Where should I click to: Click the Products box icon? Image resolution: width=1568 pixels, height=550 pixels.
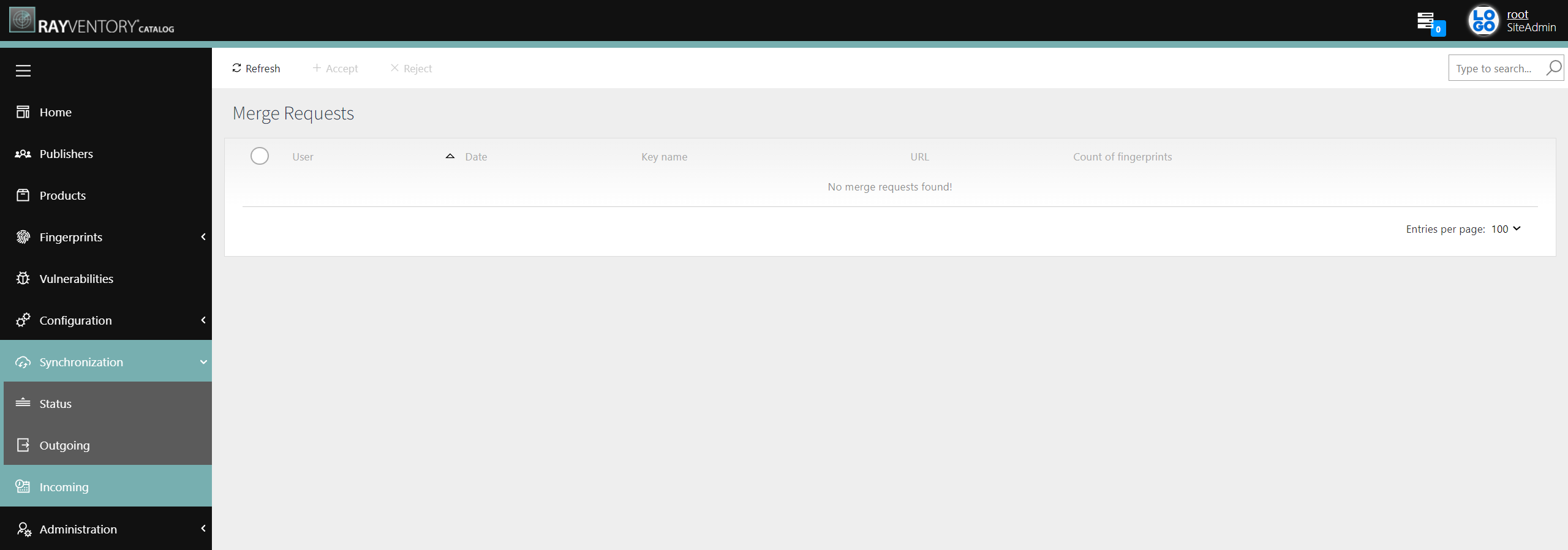[x=23, y=195]
